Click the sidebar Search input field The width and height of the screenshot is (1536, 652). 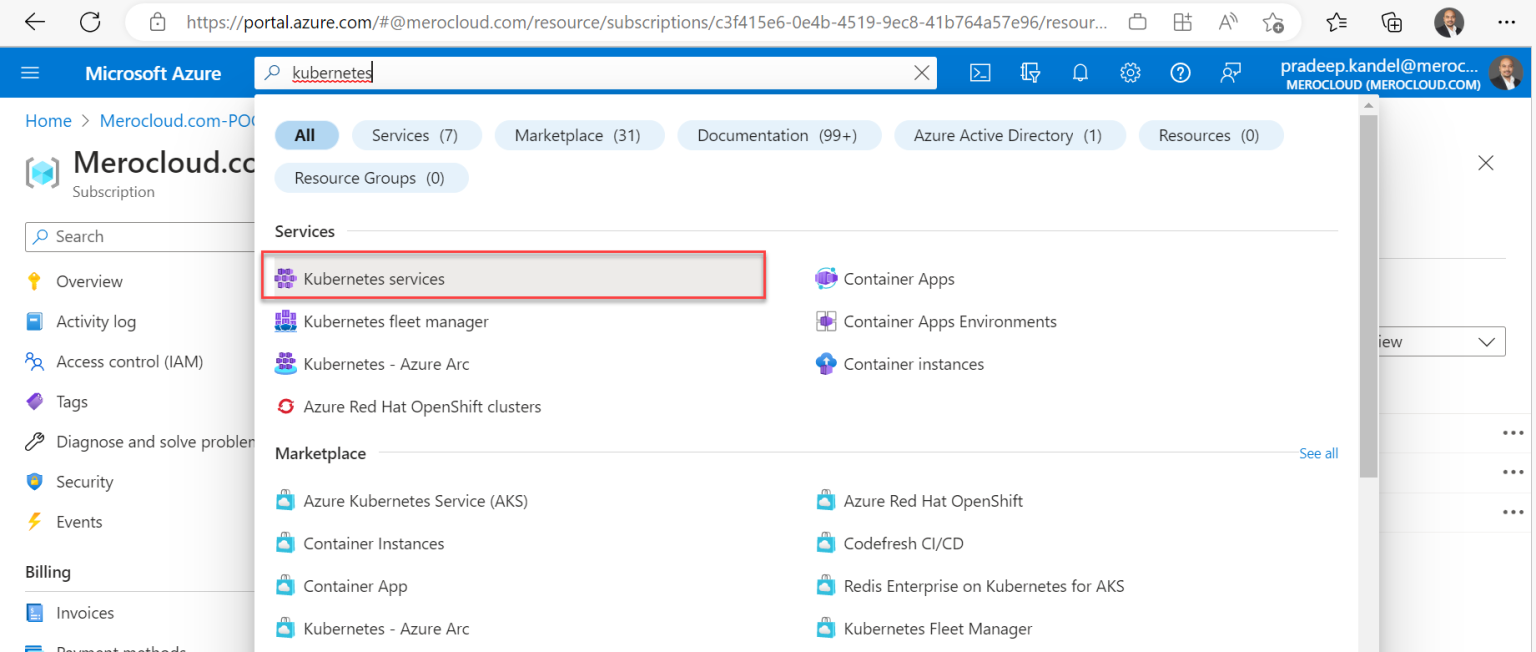tap(140, 237)
